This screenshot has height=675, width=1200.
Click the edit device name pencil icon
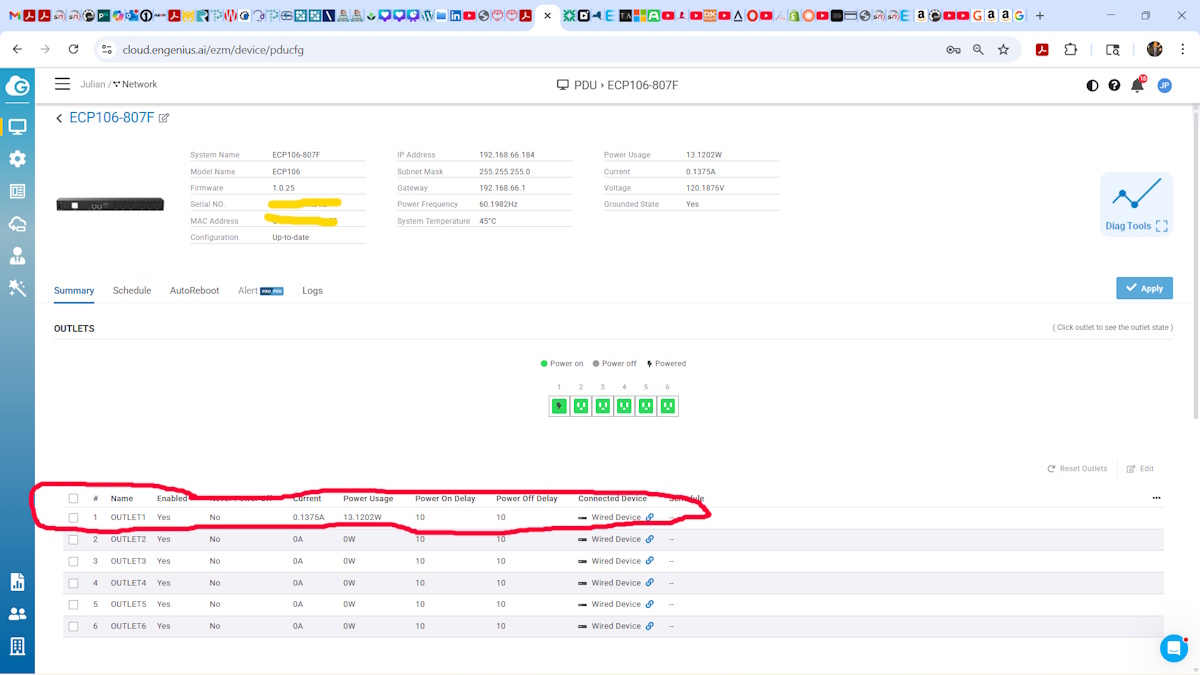[164, 118]
